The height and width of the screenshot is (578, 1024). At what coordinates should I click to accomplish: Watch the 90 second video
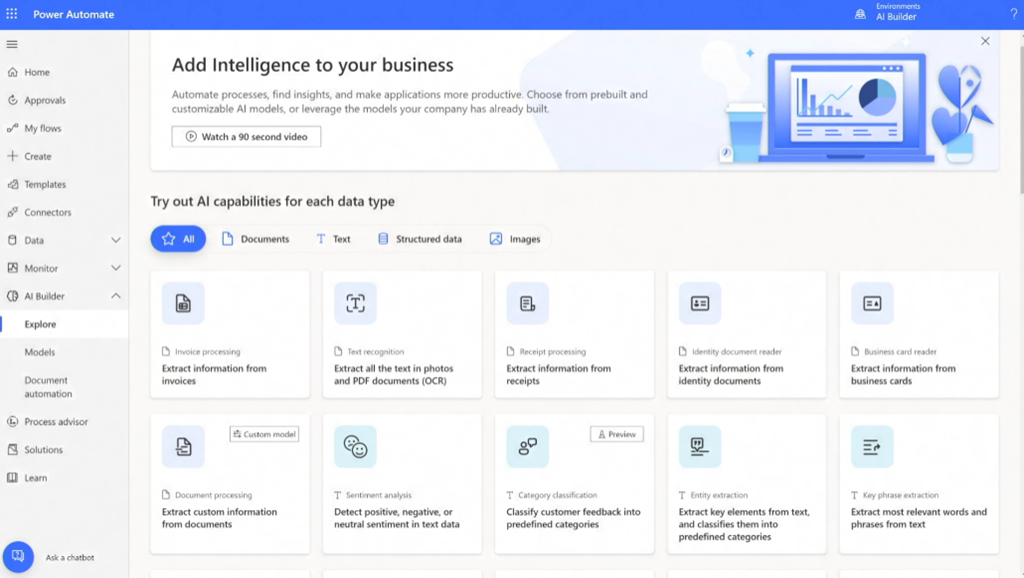[246, 136]
